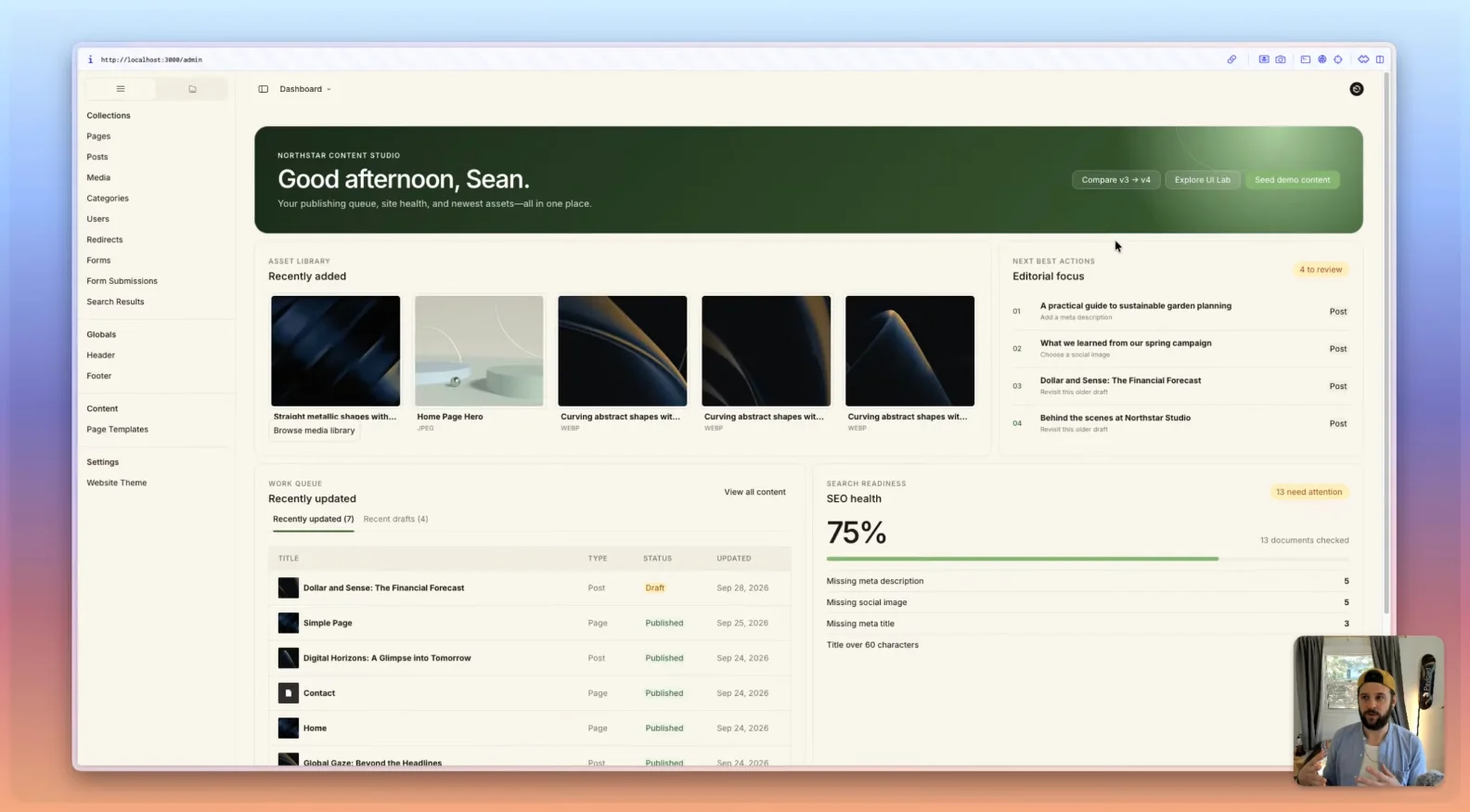Click the screen capture icon left of camera
Screen dimensions: 1470x812
1264,59
